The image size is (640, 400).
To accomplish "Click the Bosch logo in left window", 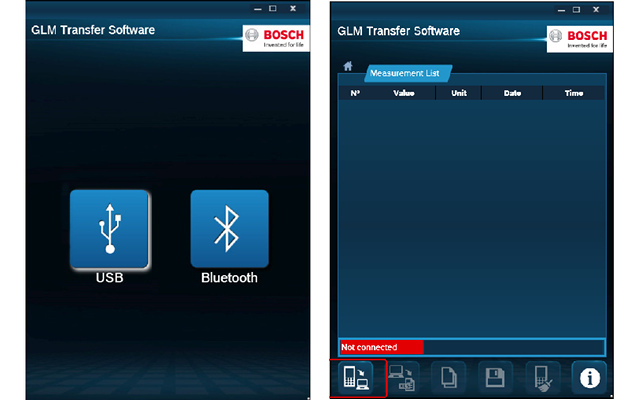I will (x=276, y=38).
